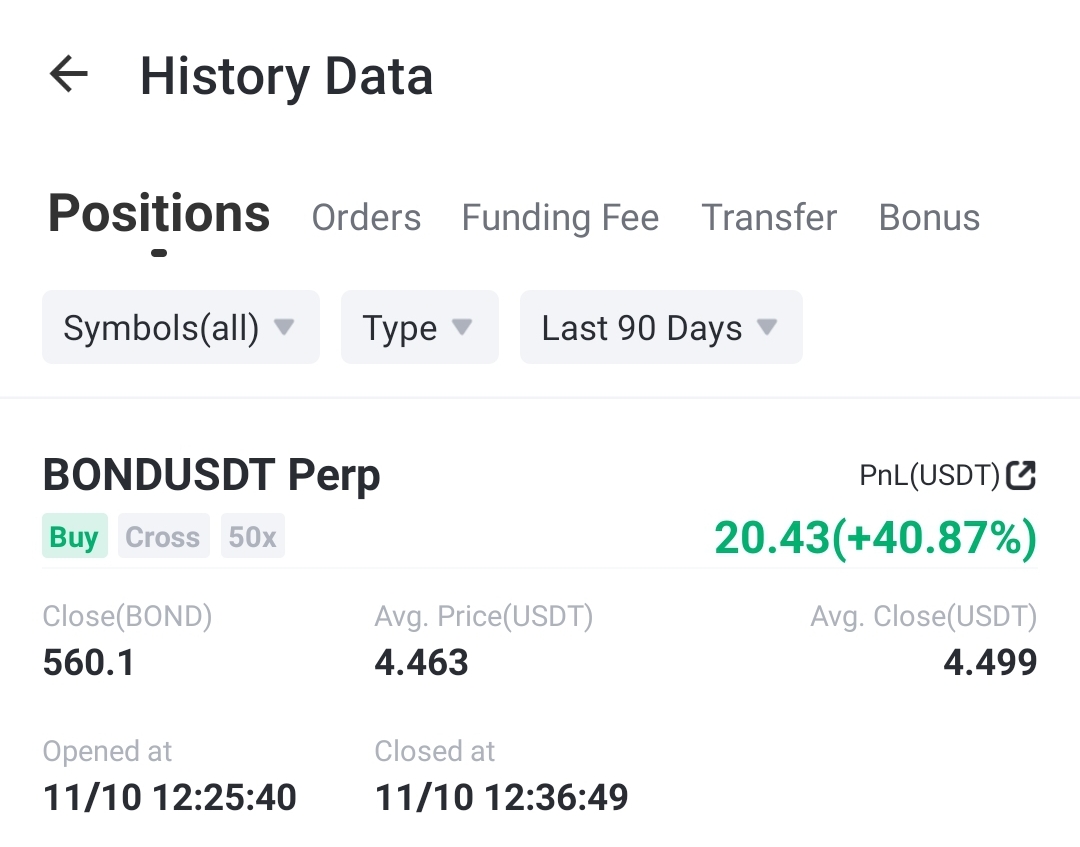Tap the Cross margin tag

pyautogui.click(x=163, y=536)
